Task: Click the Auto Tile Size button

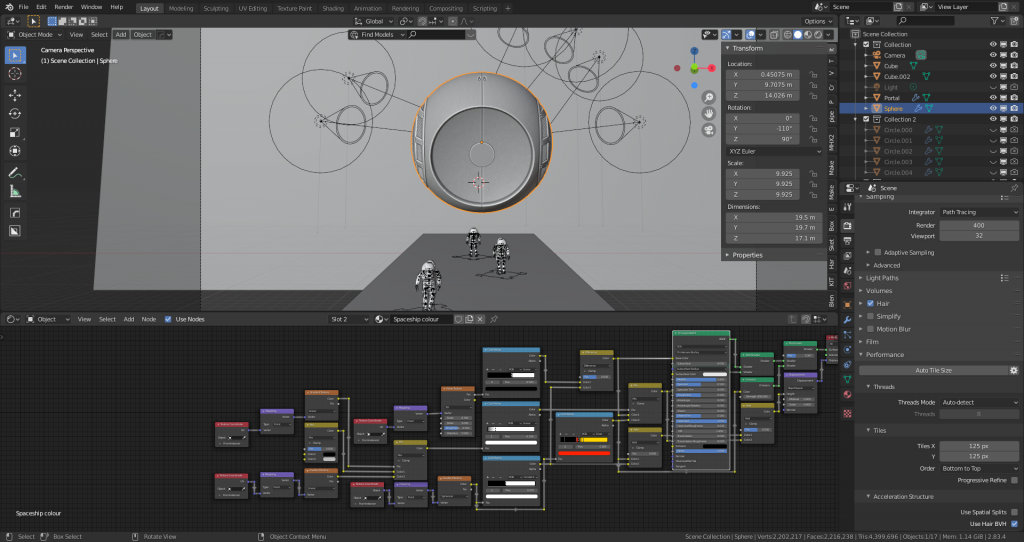Action: point(935,370)
